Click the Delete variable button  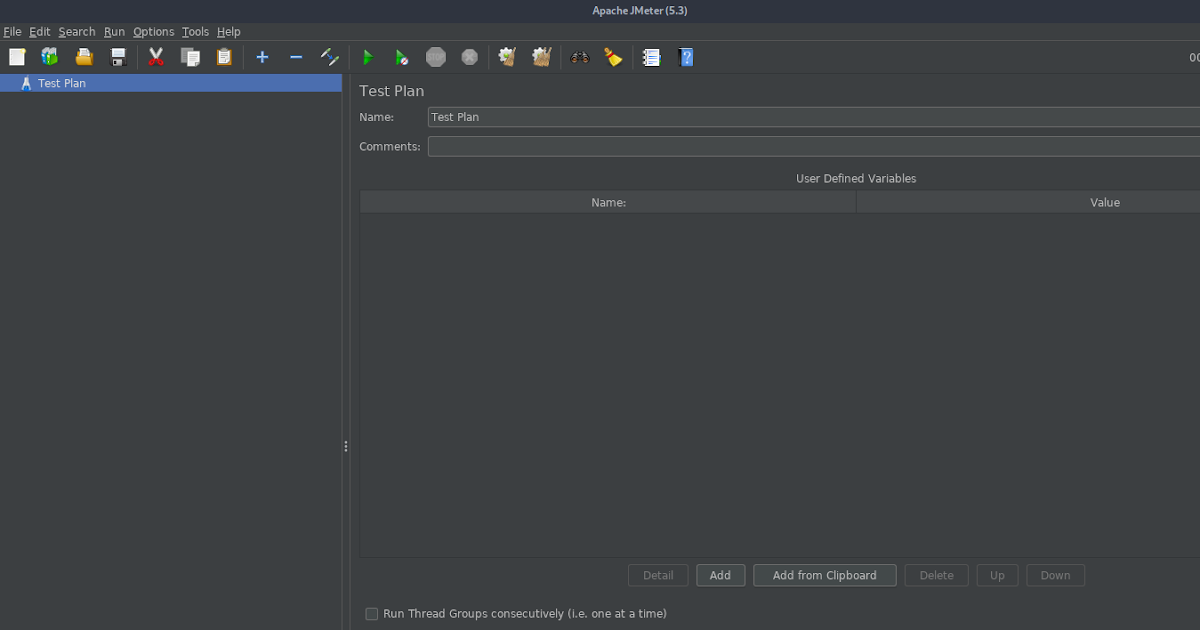(x=937, y=575)
